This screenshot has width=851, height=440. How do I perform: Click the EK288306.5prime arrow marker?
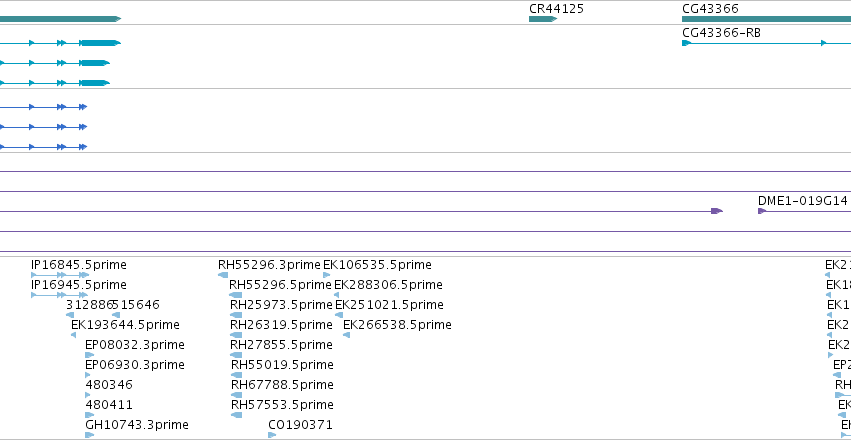[x=336, y=295]
